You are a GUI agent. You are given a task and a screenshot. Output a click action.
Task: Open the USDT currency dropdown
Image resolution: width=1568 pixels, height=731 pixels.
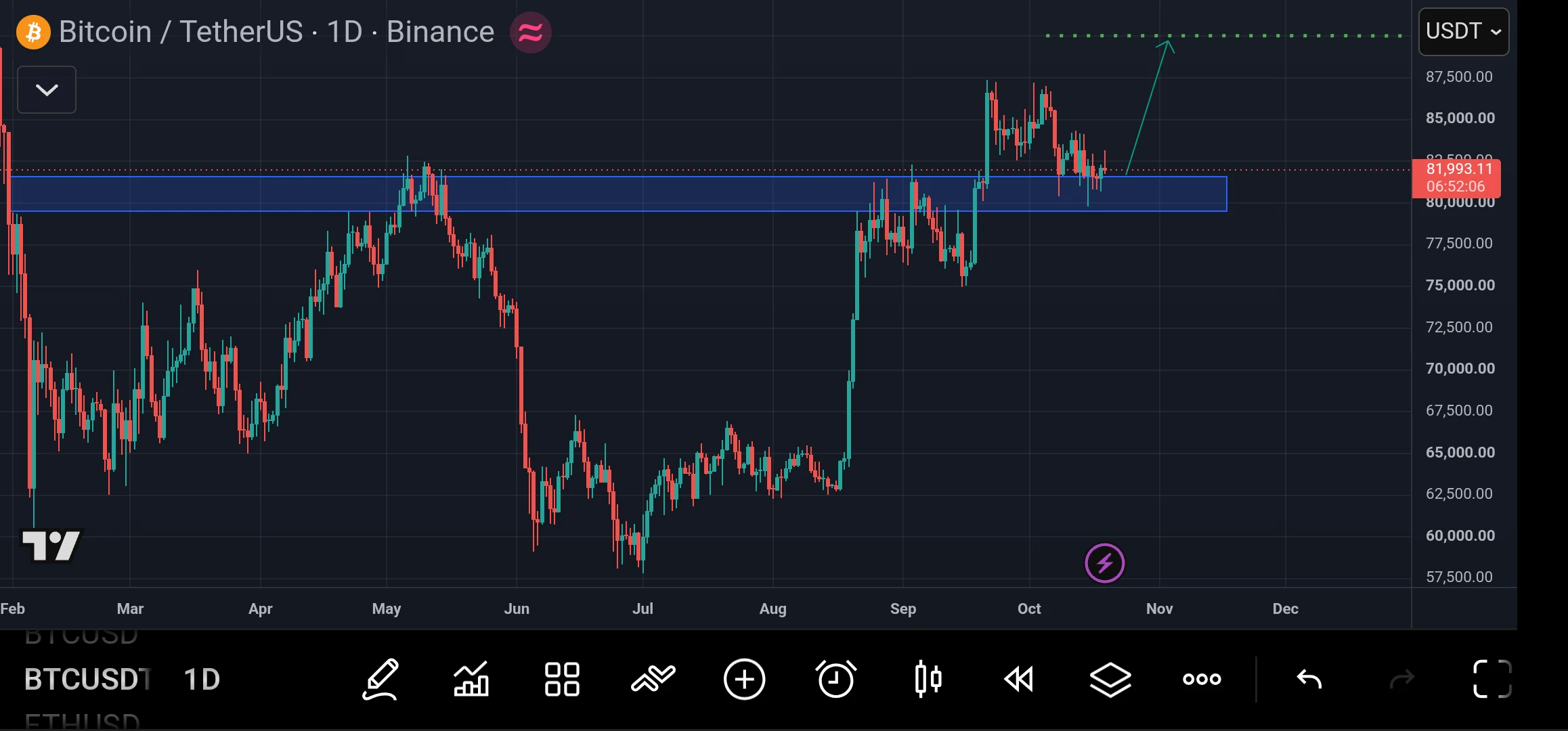click(1464, 31)
